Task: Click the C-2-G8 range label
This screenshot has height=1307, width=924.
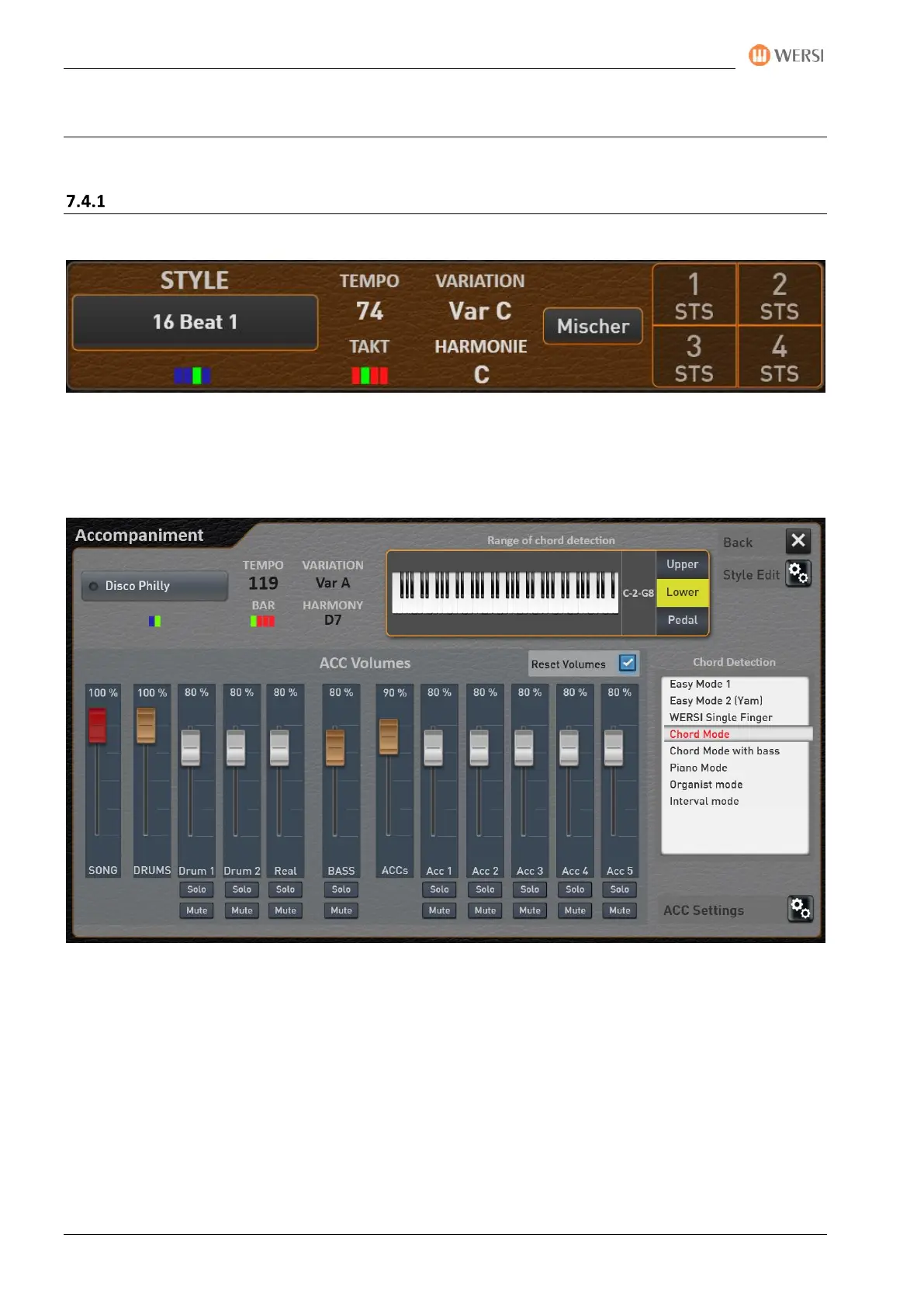Action: click(x=638, y=593)
